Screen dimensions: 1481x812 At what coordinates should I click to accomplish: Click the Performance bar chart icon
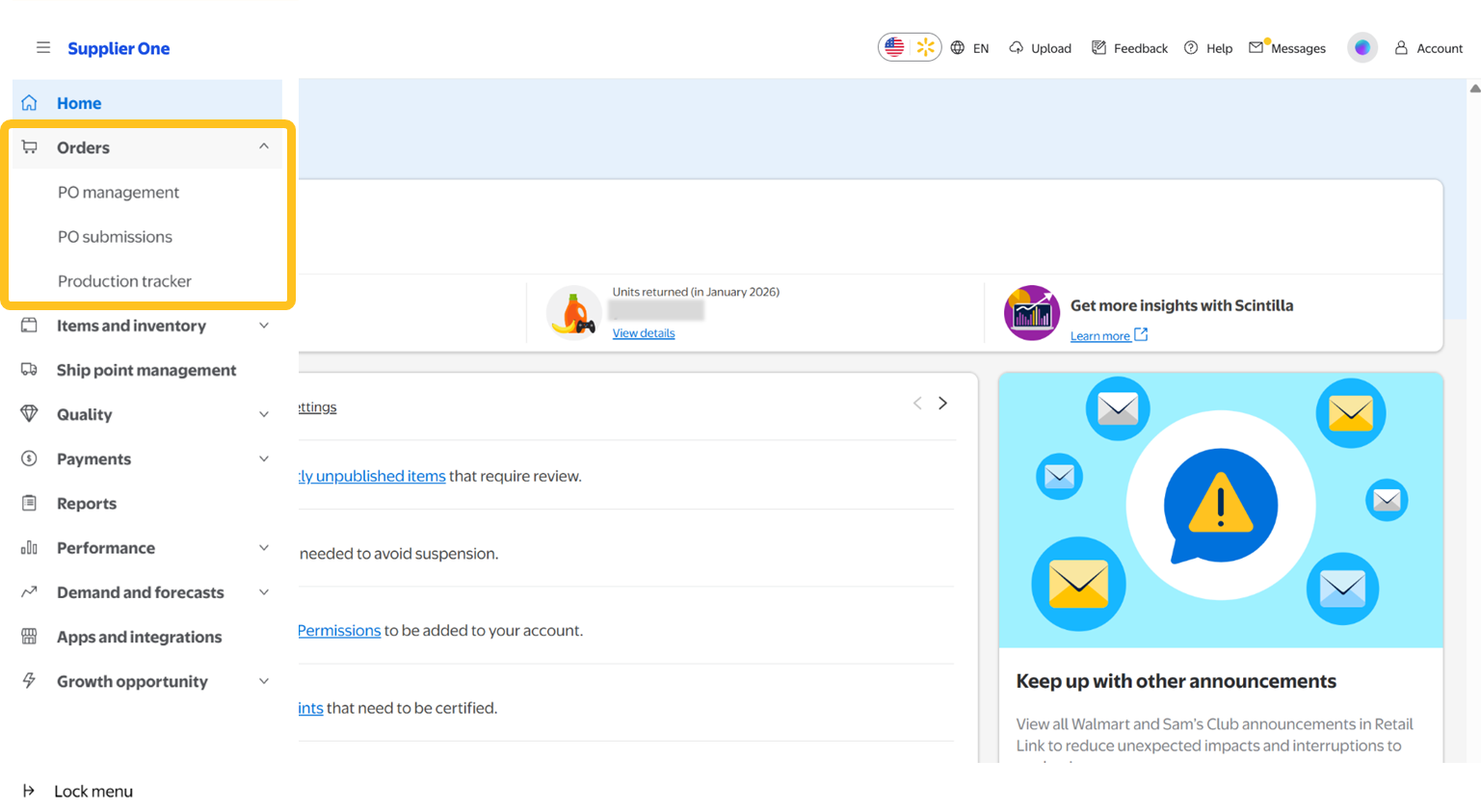click(x=30, y=547)
